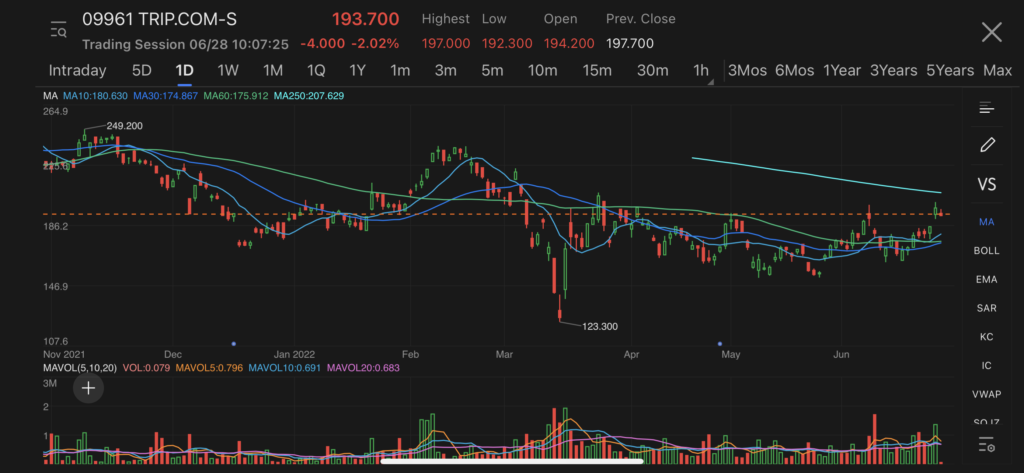Toggle the EMA indicator
The width and height of the screenshot is (1024, 473).
[x=986, y=279]
